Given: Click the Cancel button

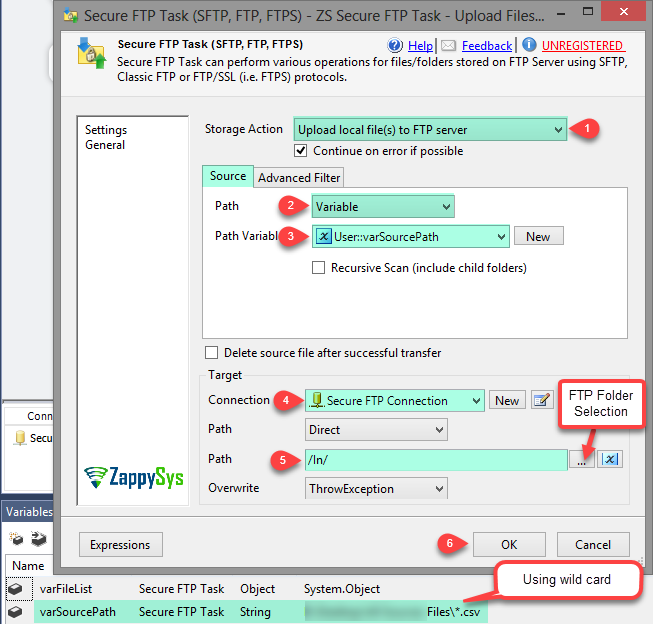Looking at the screenshot, I should pyautogui.click(x=593, y=544).
